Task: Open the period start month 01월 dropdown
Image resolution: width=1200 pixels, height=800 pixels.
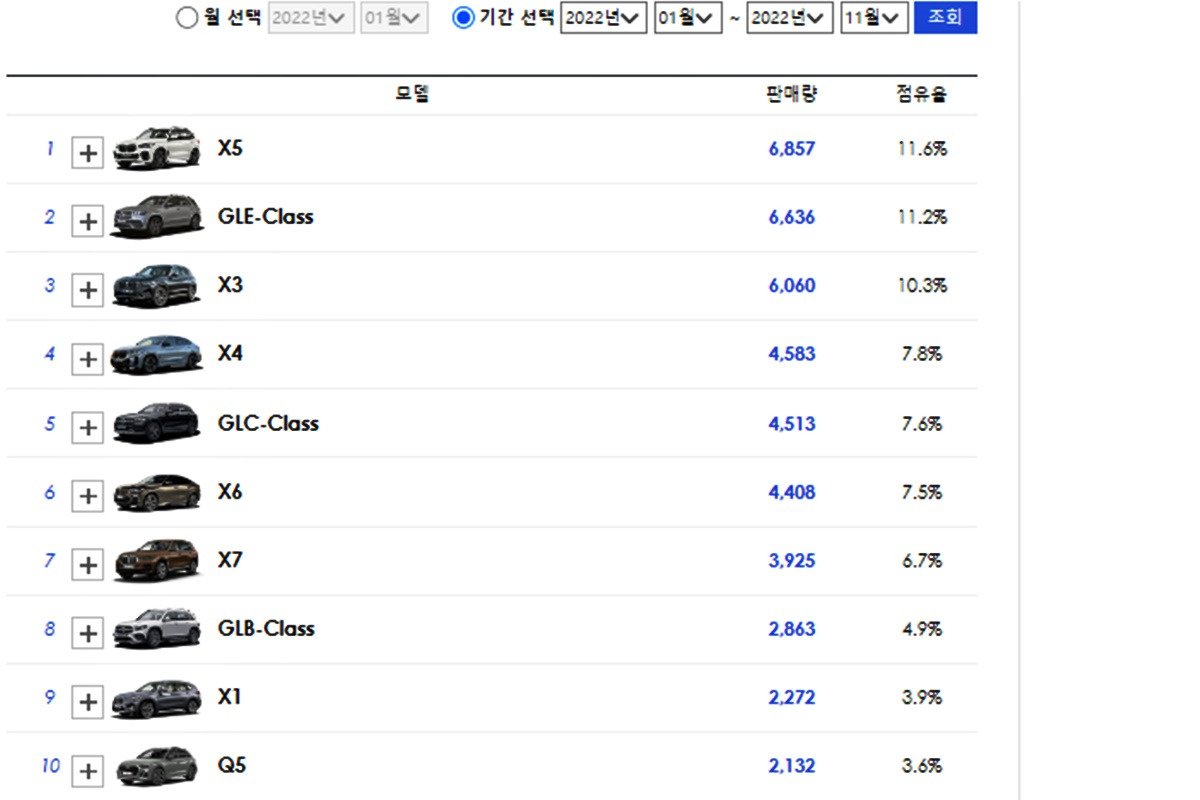Action: pos(688,18)
